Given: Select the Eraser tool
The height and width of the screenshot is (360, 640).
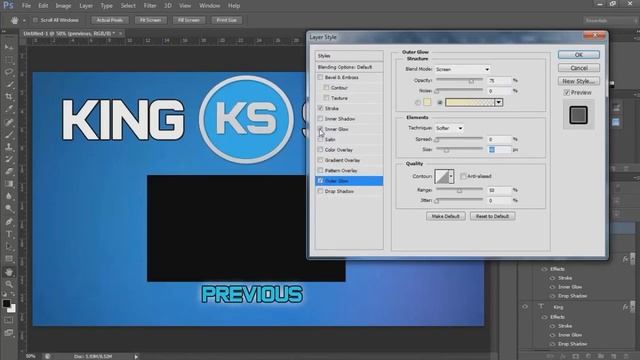Looking at the screenshot, I should (x=9, y=172).
